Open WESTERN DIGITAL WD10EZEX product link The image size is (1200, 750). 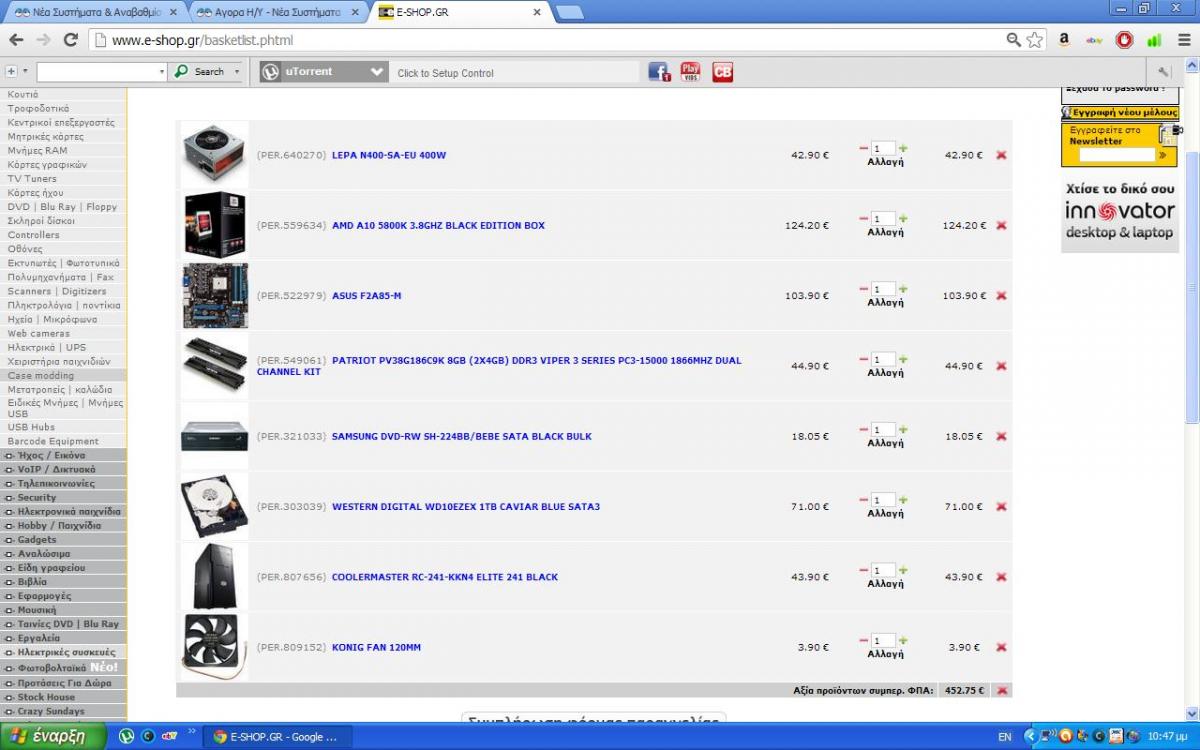click(466, 507)
